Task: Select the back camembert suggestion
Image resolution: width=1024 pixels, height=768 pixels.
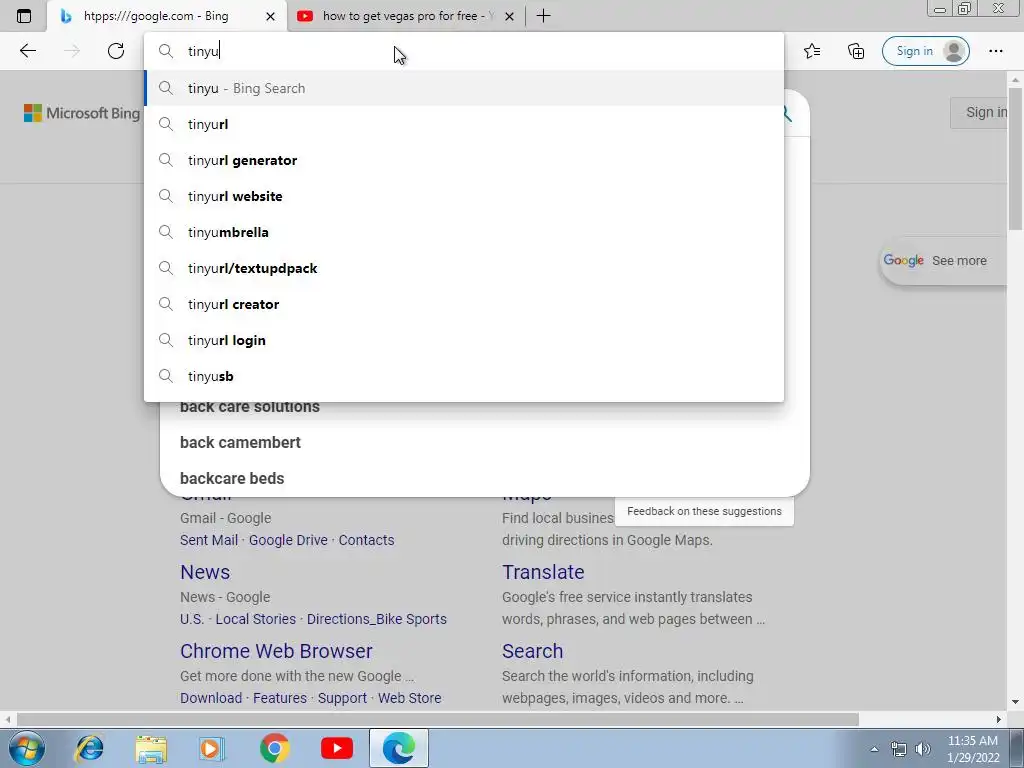Action: click(x=240, y=442)
